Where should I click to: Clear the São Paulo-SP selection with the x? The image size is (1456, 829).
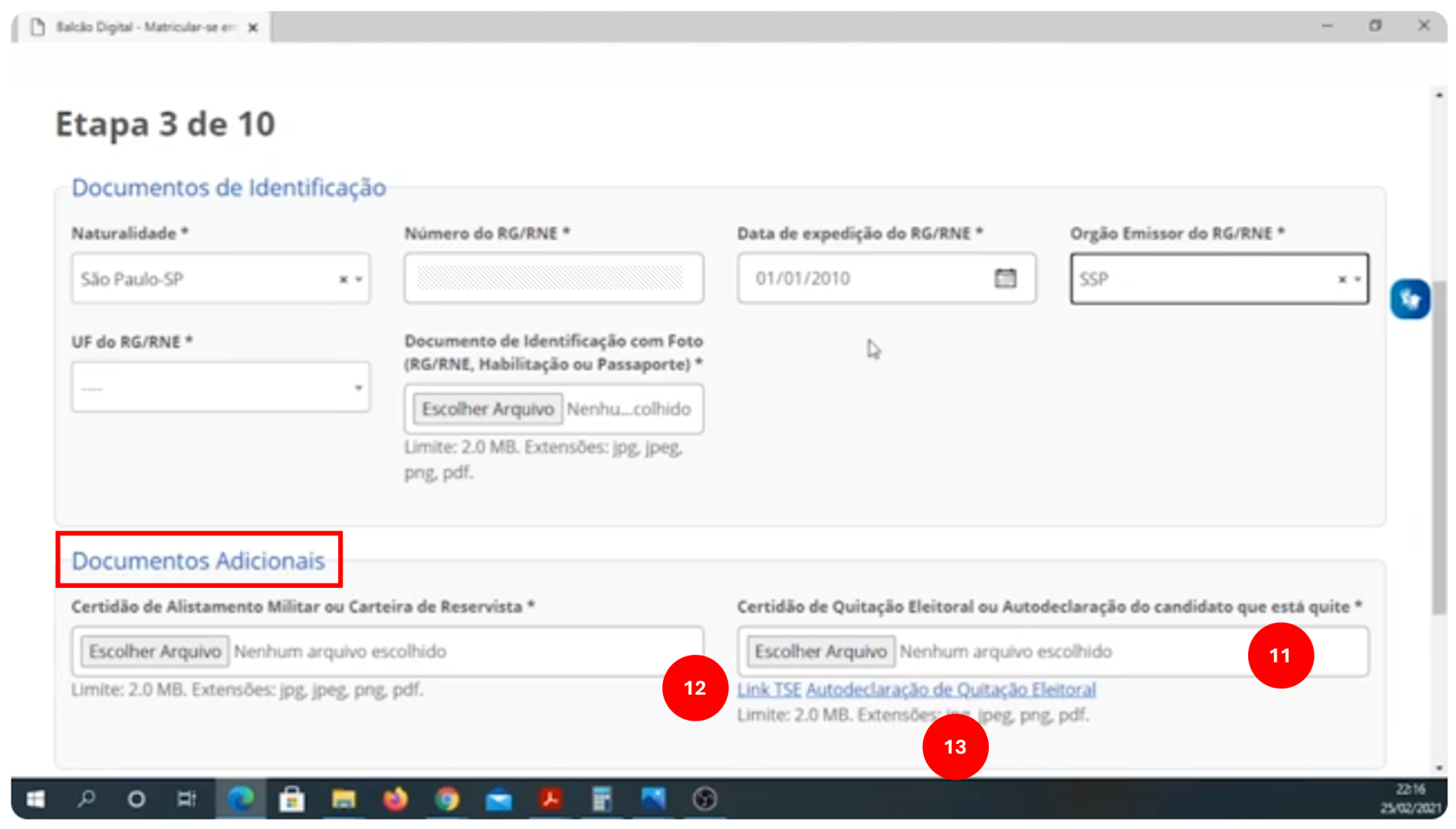pyautogui.click(x=343, y=278)
